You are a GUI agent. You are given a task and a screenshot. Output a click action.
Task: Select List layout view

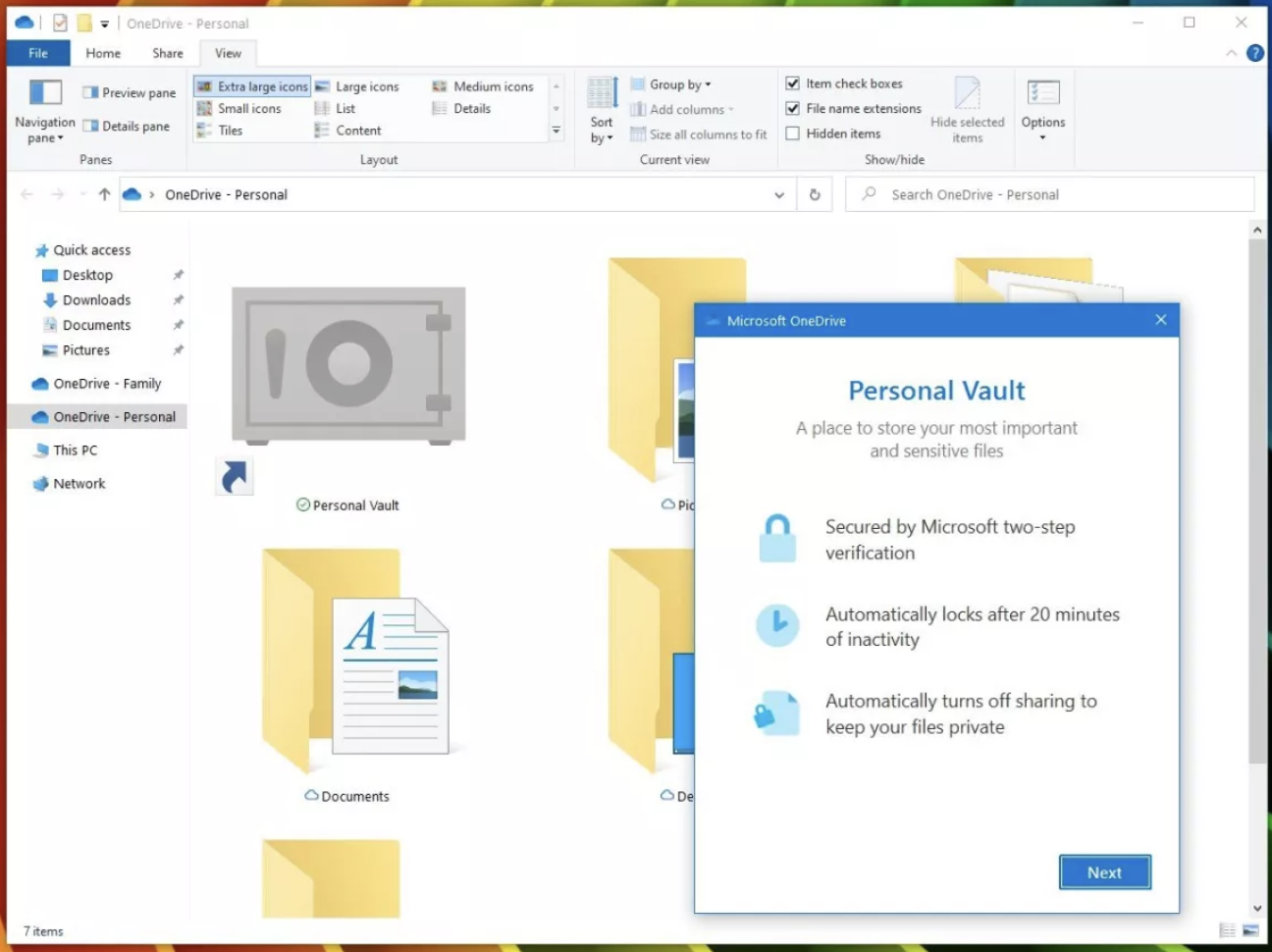click(x=335, y=108)
